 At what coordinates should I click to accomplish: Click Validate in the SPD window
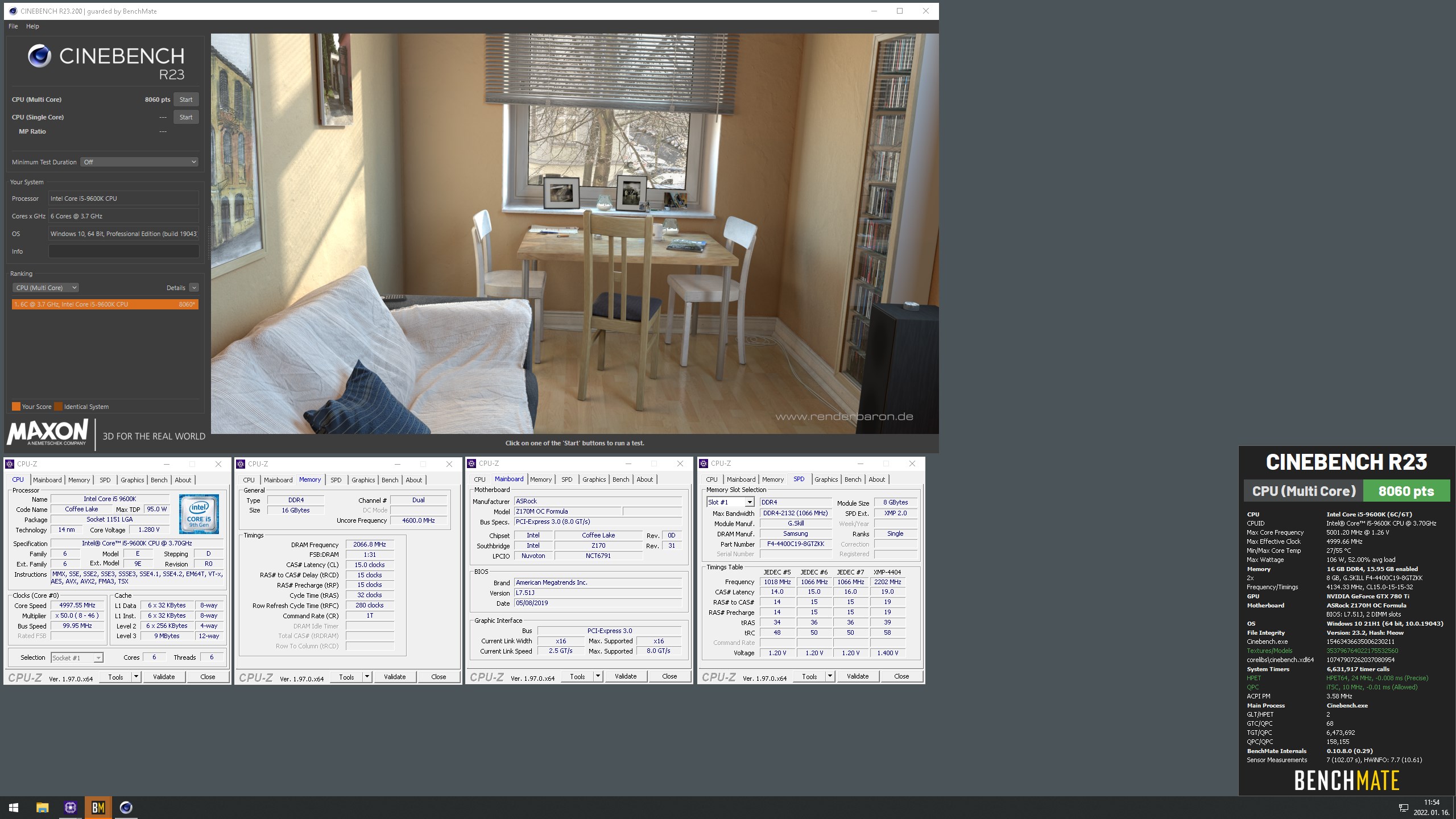[x=858, y=676]
